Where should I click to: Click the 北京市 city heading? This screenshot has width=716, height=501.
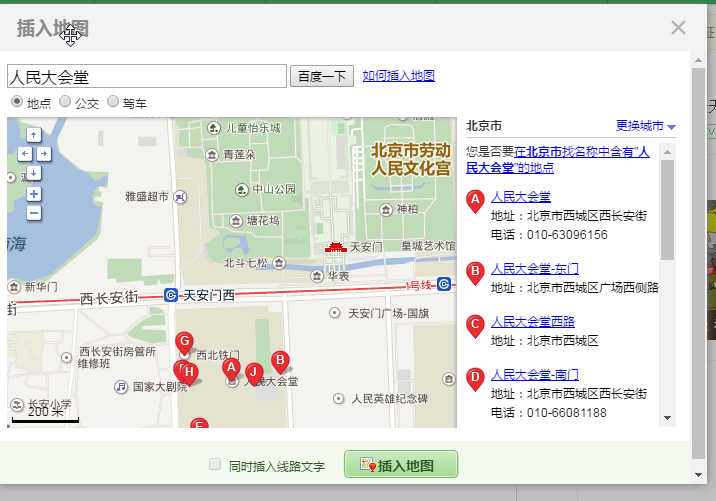[x=484, y=126]
